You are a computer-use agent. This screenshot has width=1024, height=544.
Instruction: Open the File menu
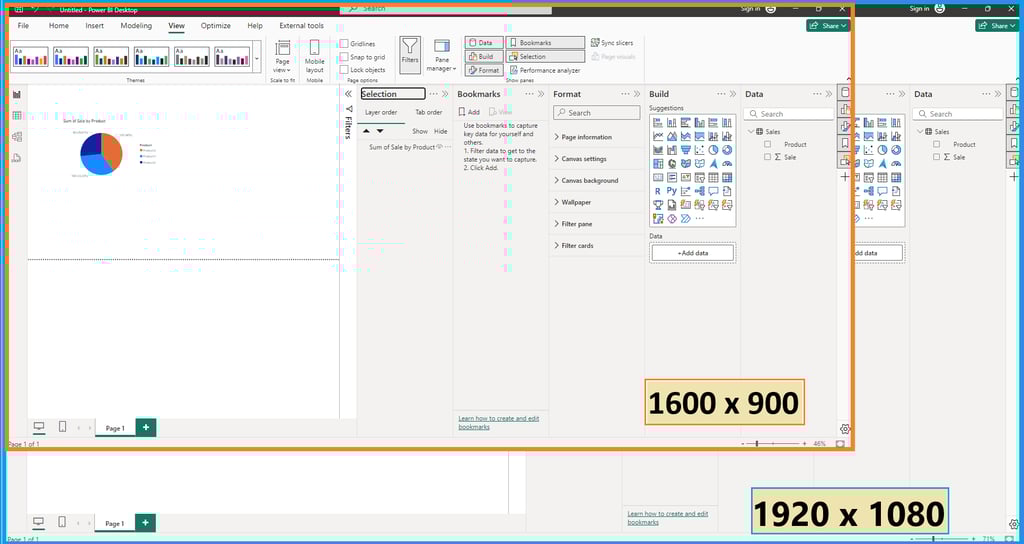coord(23,25)
